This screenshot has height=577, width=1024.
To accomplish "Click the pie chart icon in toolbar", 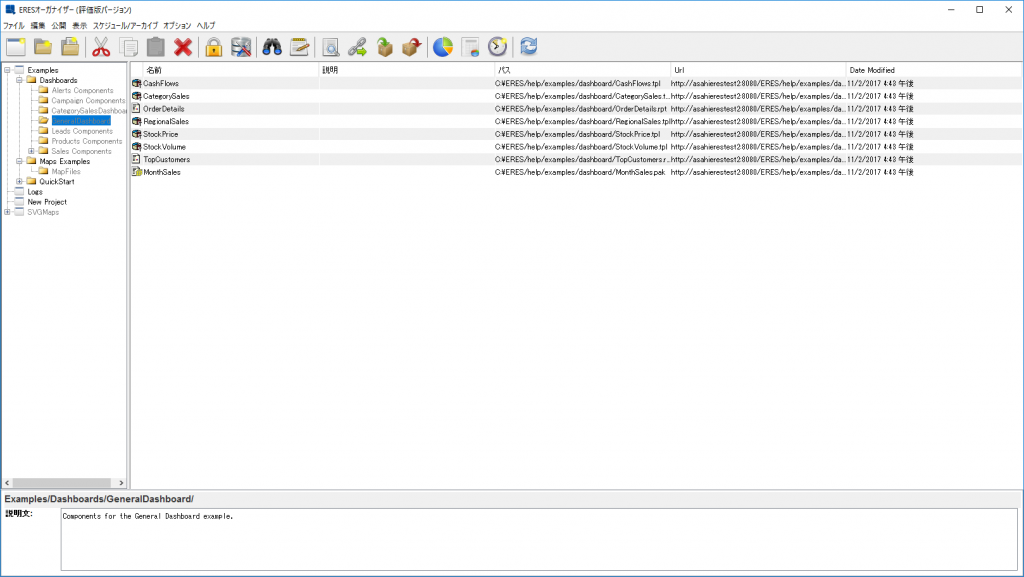I will pyautogui.click(x=442, y=47).
